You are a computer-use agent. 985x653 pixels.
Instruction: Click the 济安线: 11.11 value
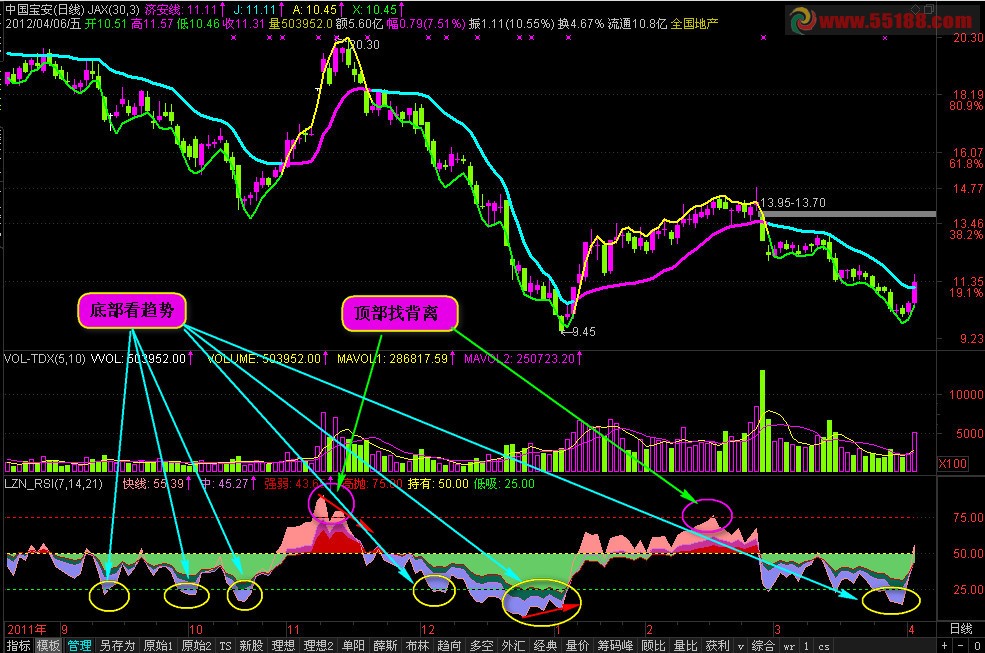coord(181,9)
